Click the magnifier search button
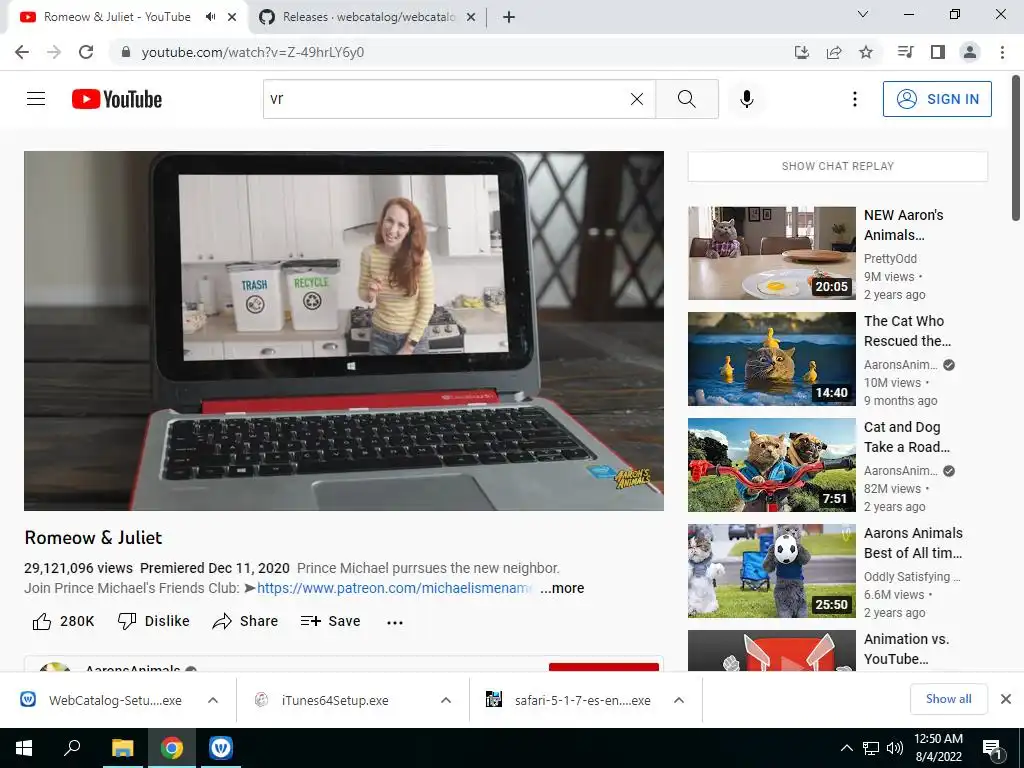 tap(686, 99)
